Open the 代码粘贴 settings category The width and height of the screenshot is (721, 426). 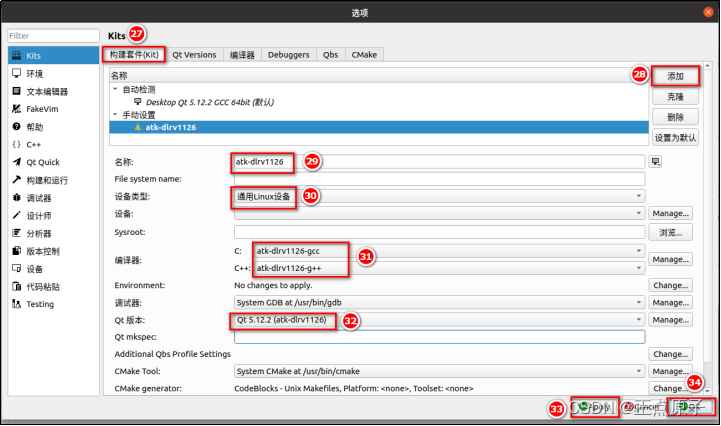(53, 287)
